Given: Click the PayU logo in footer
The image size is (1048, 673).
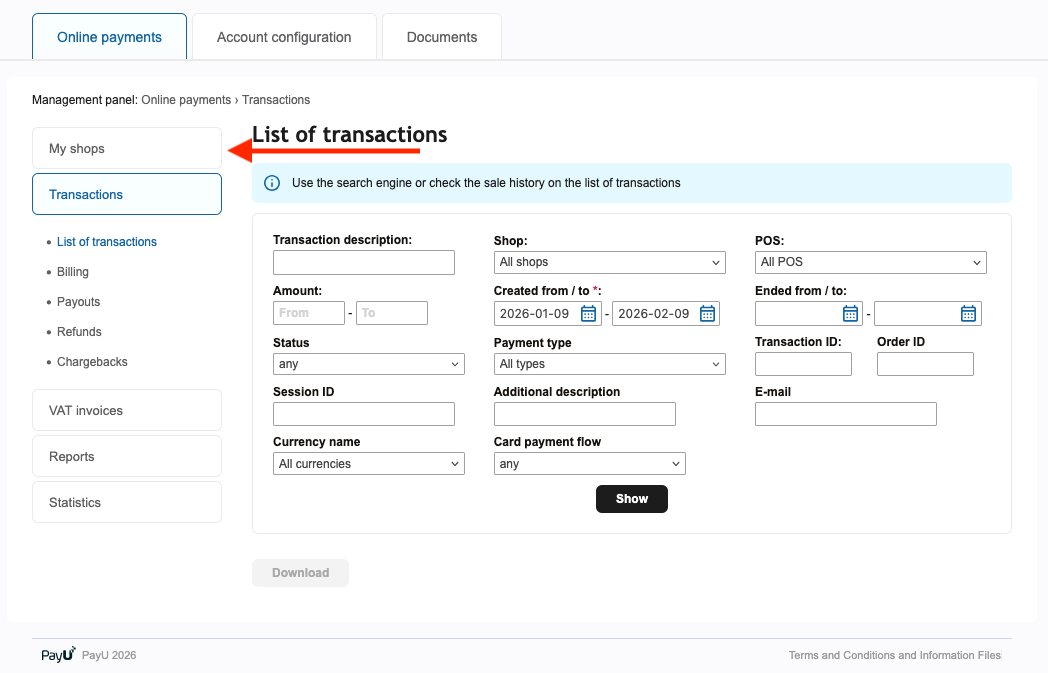Looking at the screenshot, I should (58, 655).
